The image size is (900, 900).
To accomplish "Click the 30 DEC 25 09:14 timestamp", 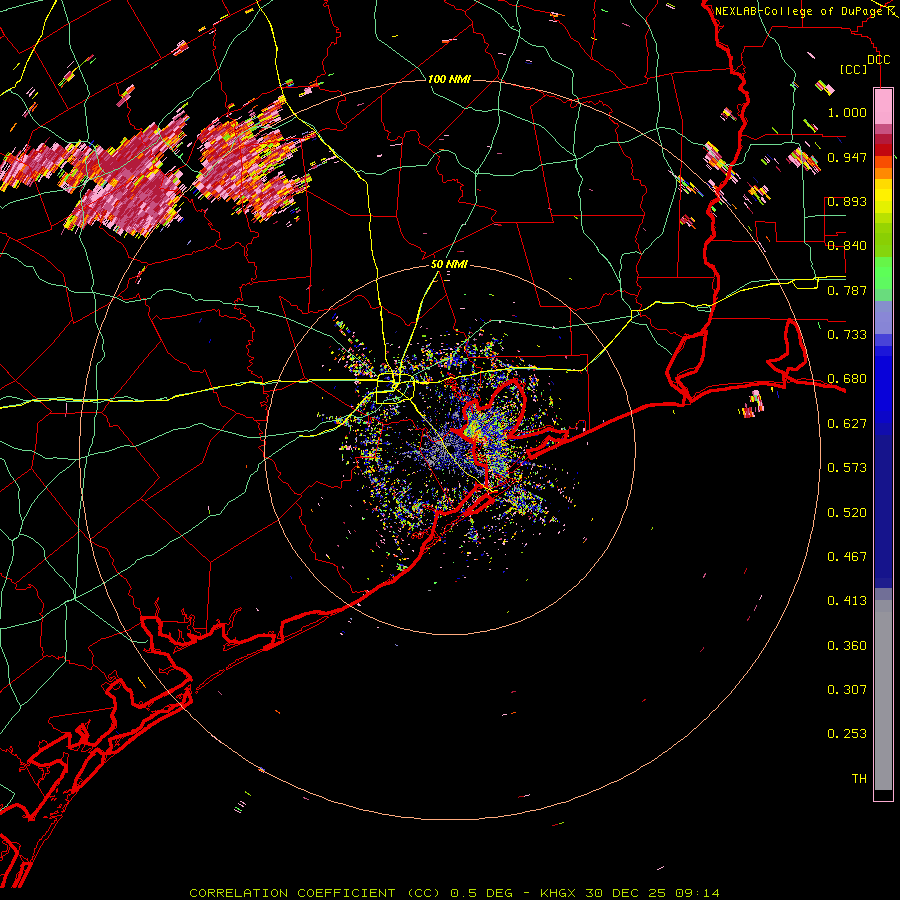I will 652,893.
